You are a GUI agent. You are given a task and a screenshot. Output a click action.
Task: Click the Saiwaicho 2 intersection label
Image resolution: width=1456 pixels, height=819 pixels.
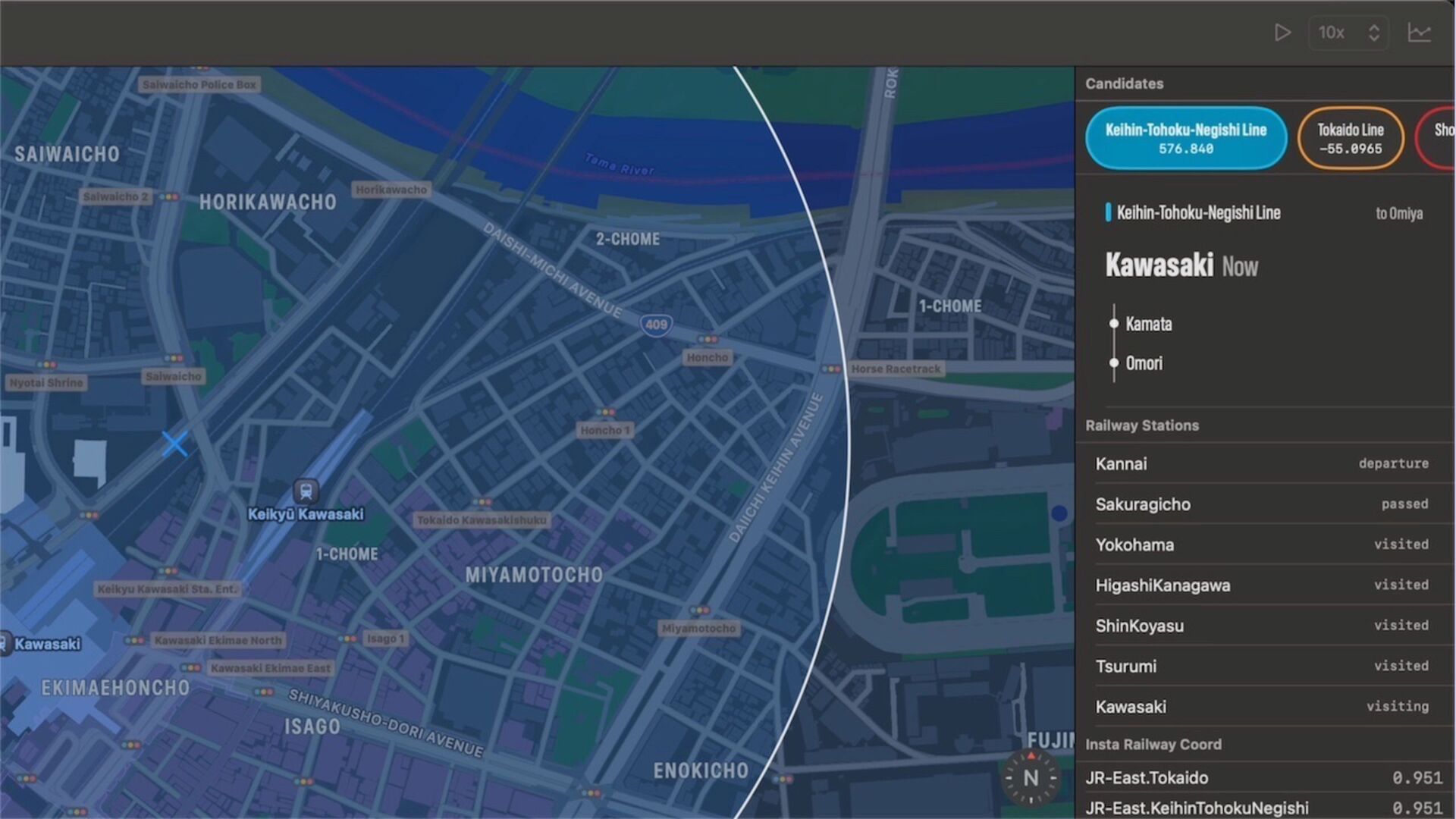click(x=116, y=196)
